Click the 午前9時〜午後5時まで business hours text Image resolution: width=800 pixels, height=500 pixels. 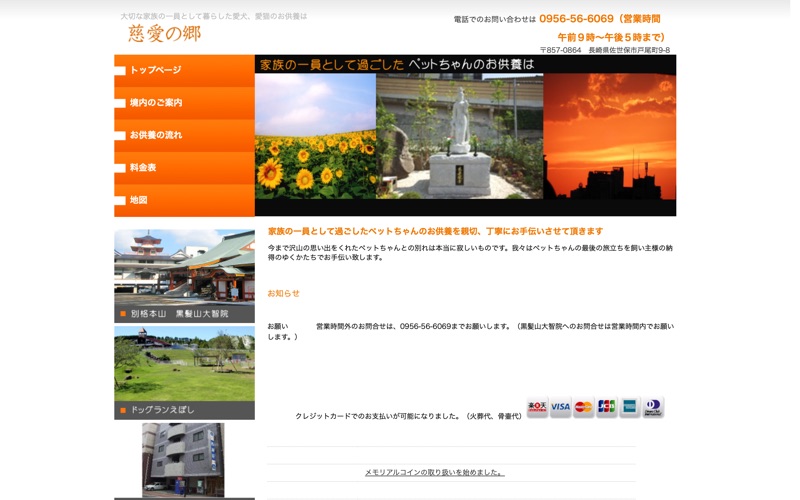611,37
